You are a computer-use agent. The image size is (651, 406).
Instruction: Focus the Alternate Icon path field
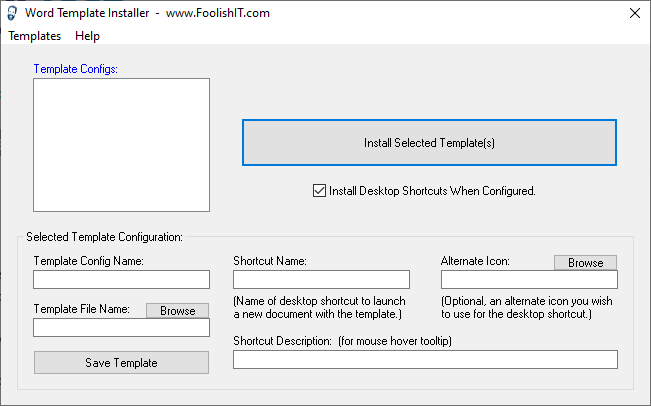pos(529,279)
